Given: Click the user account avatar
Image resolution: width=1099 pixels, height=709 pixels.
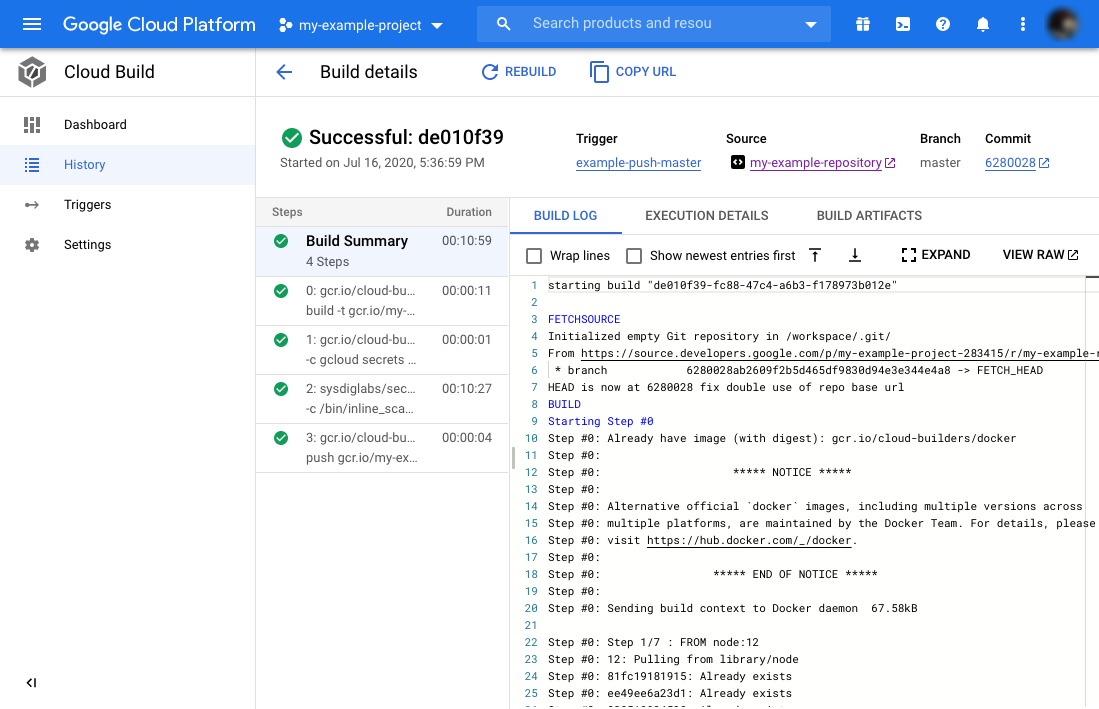Looking at the screenshot, I should [1063, 24].
